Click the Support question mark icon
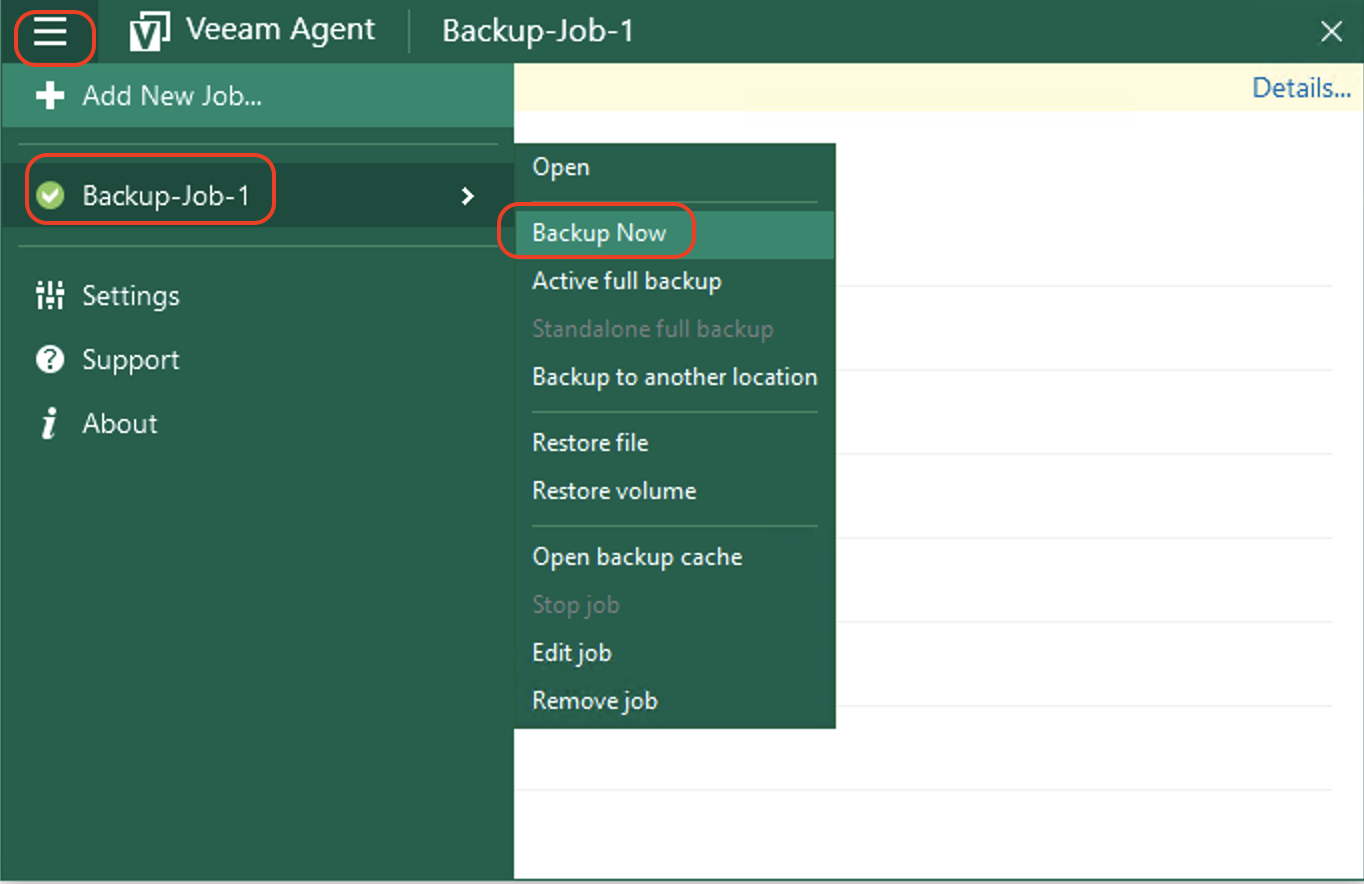The width and height of the screenshot is (1364, 884). click(50, 359)
